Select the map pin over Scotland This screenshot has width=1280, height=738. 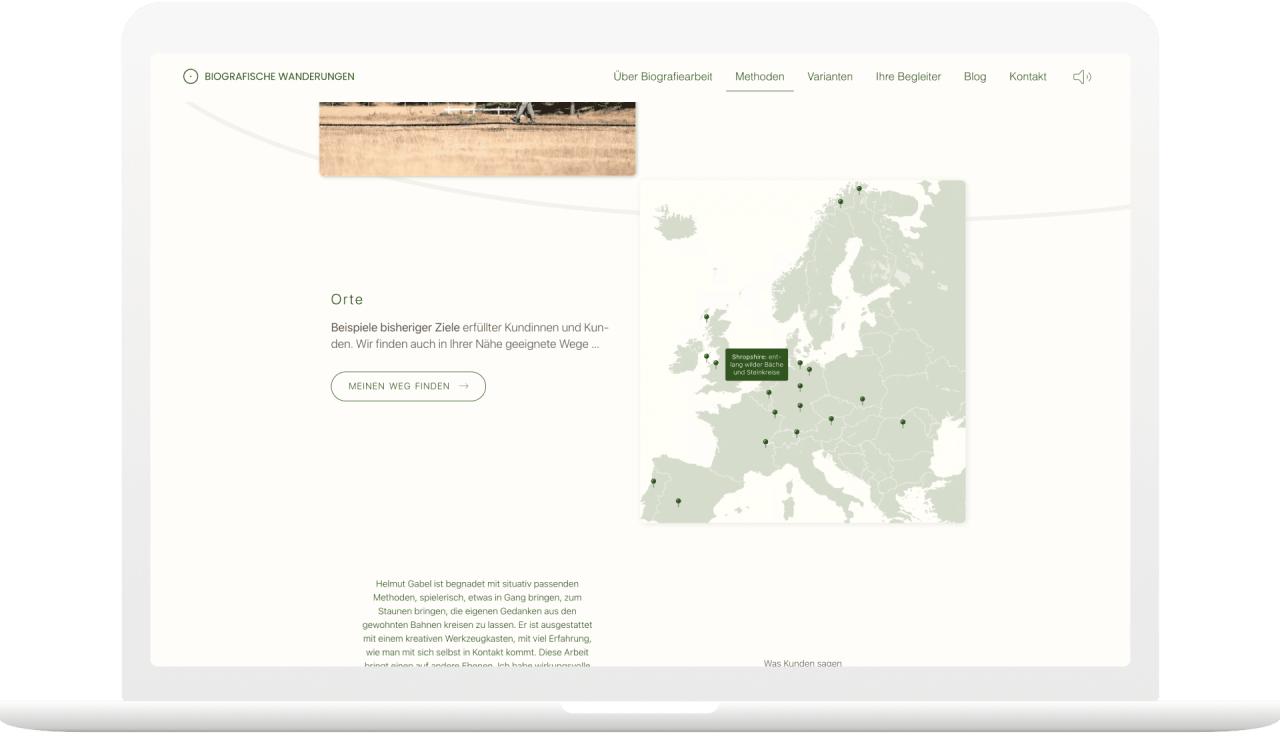707,317
